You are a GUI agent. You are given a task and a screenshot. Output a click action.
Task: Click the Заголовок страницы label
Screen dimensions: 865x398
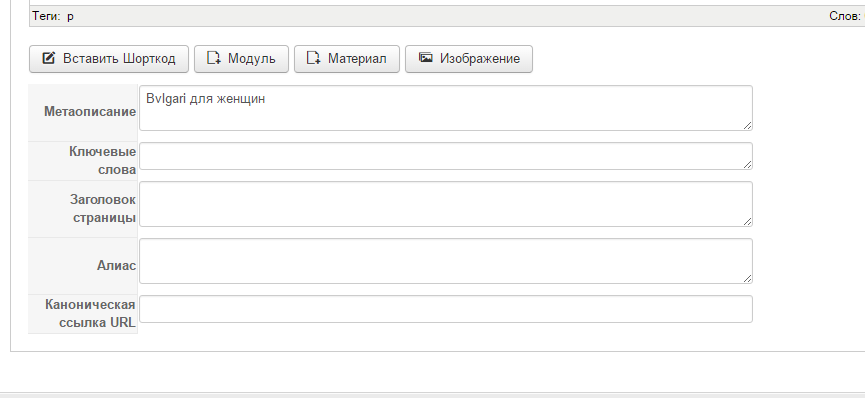click(x=103, y=208)
